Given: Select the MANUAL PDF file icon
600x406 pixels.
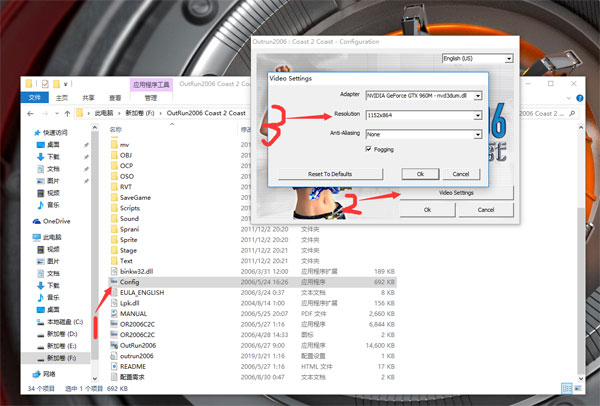Looking at the screenshot, I should click(x=114, y=313).
